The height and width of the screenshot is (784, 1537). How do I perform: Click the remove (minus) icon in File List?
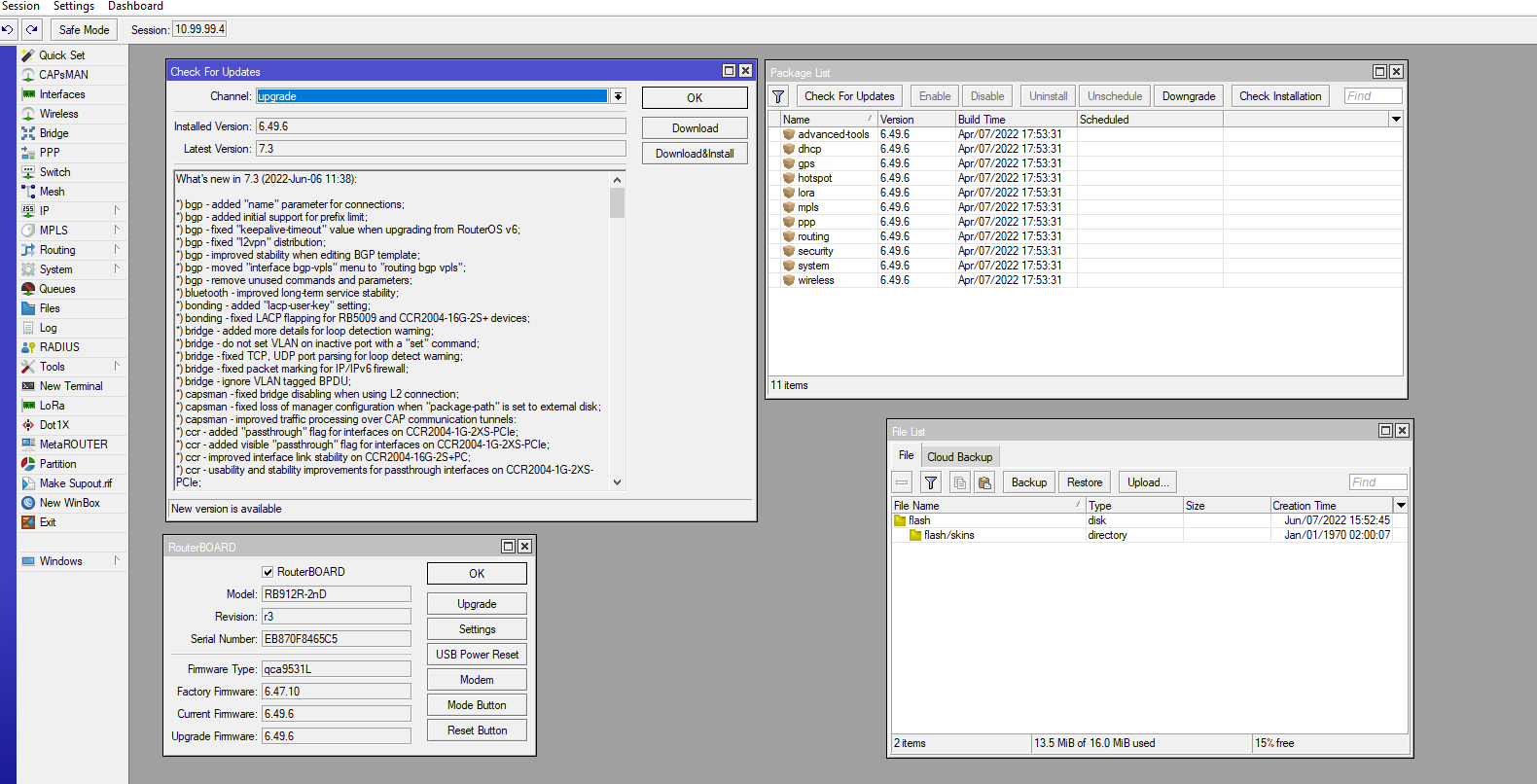[x=903, y=482]
